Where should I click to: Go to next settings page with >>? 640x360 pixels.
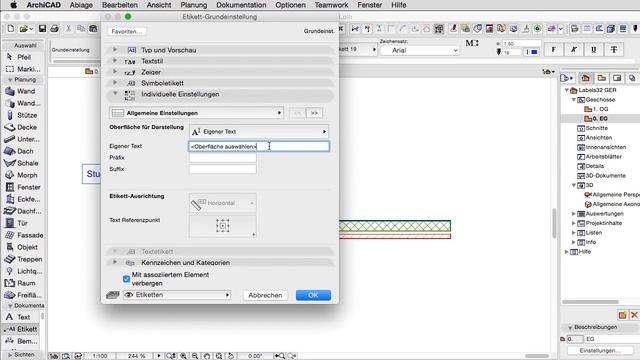point(314,113)
